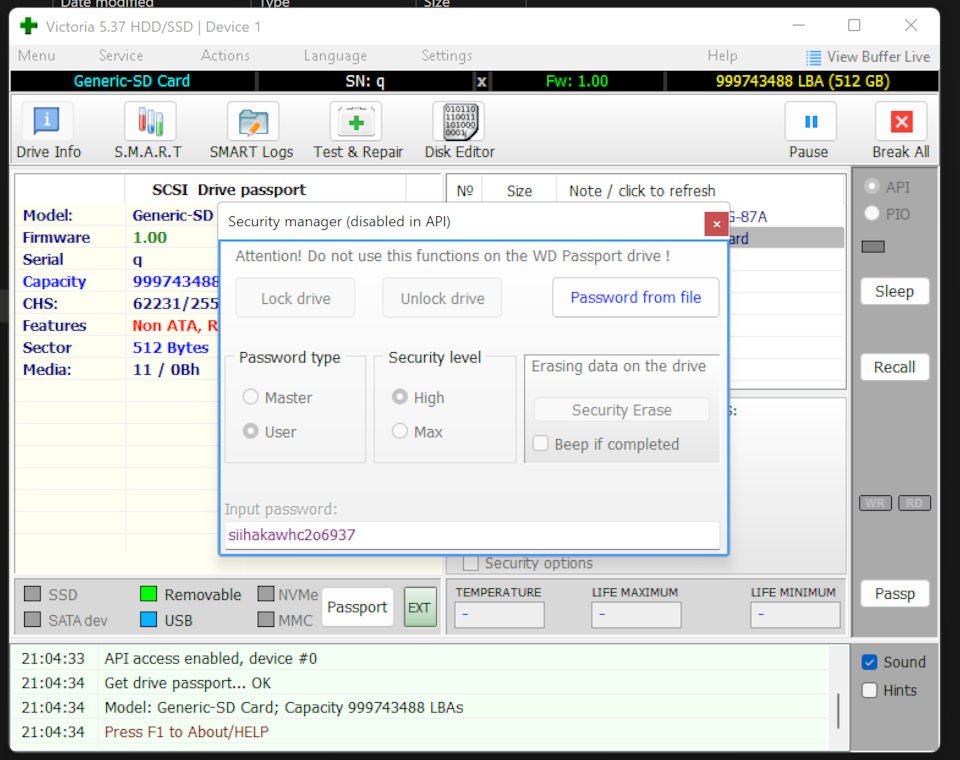
Task: Click the LIFE MAXIMUM value field
Action: tap(636, 615)
